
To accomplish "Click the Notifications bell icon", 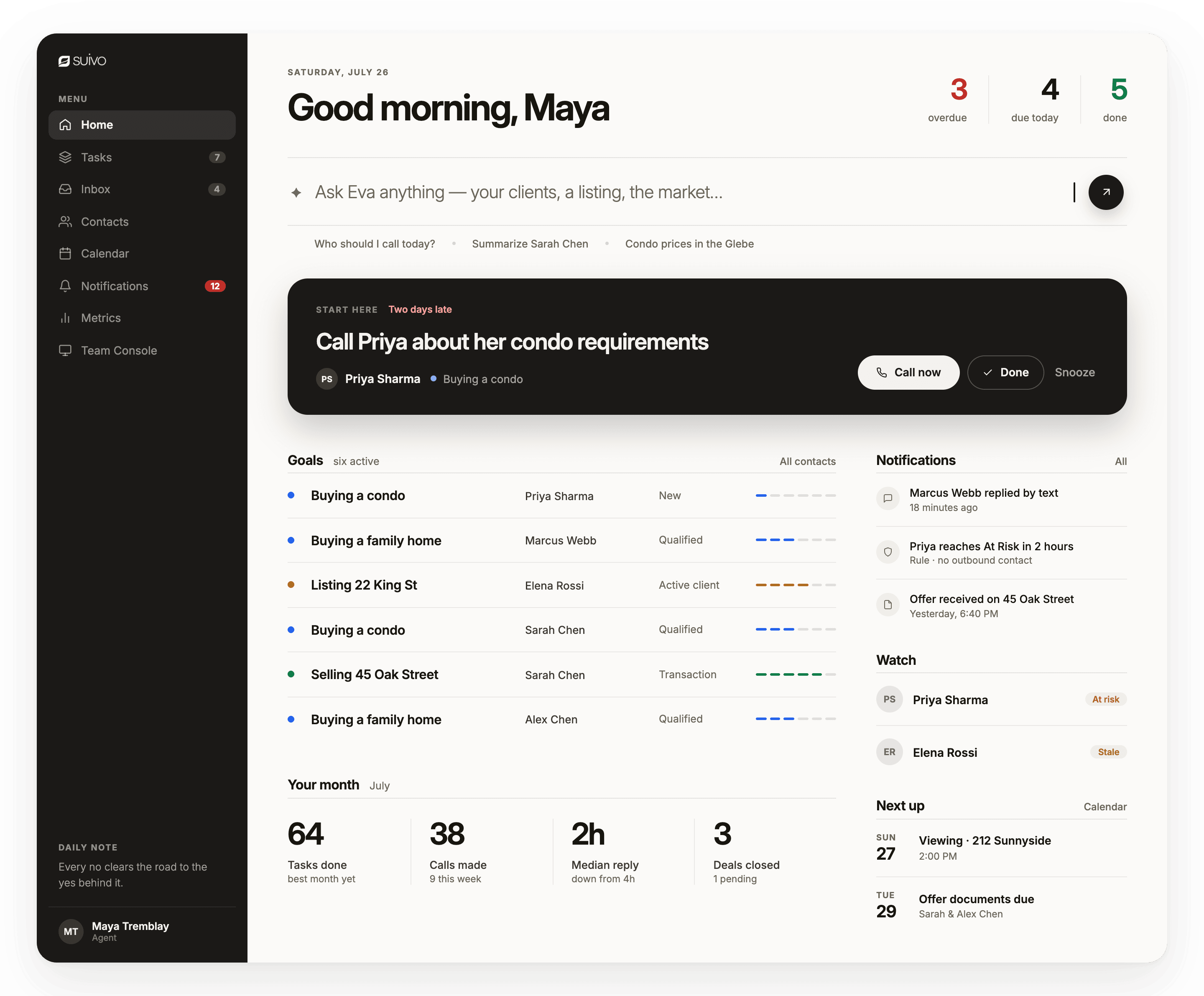I will tap(65, 286).
